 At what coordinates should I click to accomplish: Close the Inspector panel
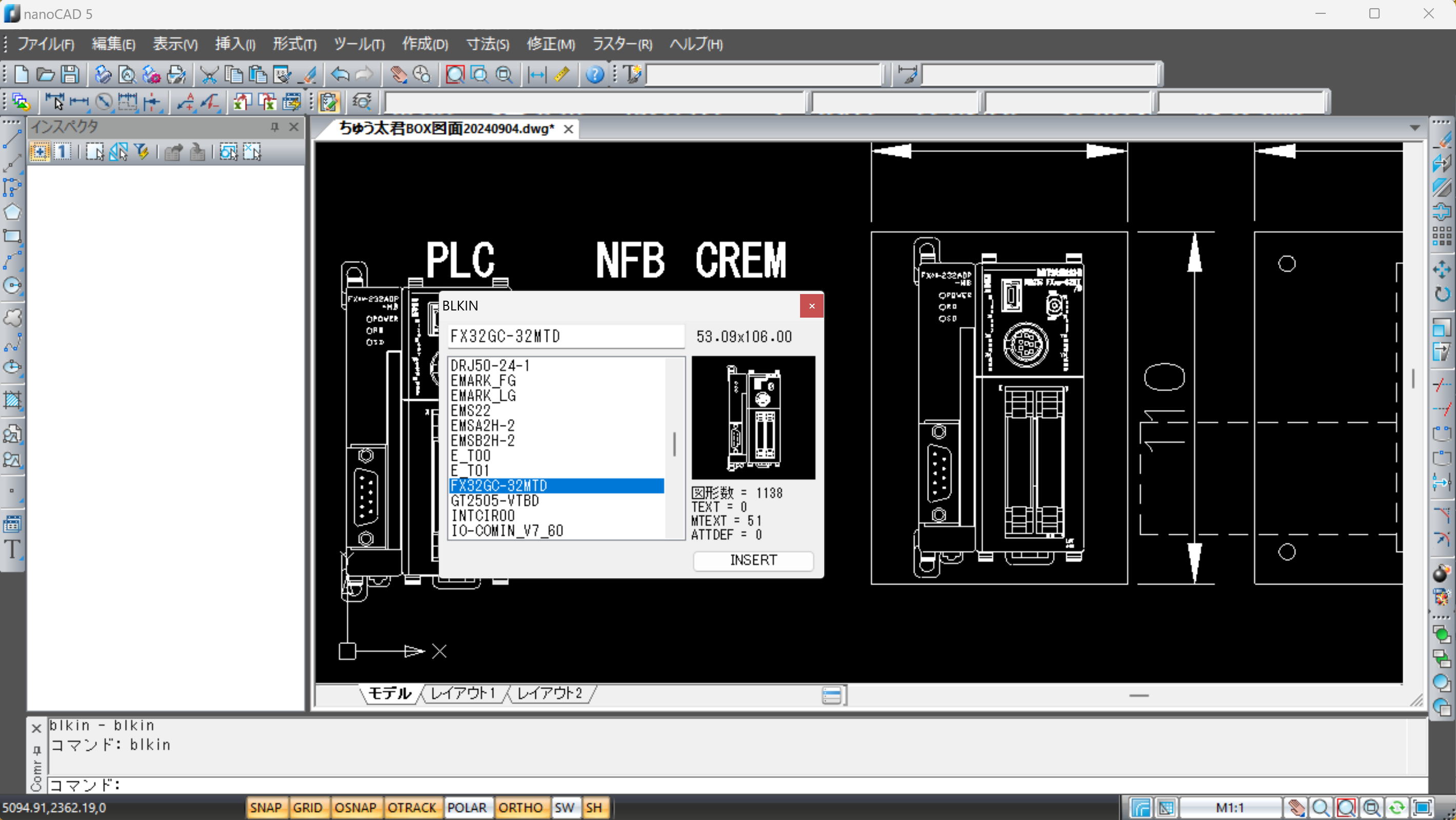(x=294, y=127)
